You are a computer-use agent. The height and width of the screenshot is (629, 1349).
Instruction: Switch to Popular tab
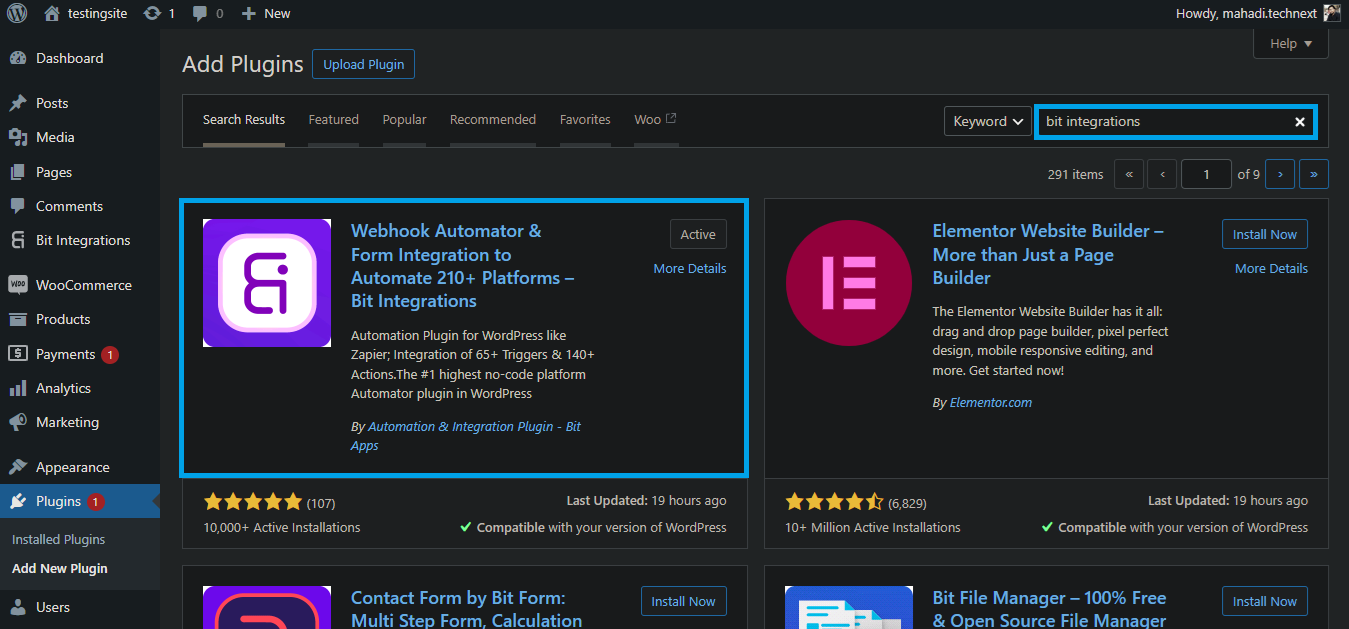coord(404,120)
